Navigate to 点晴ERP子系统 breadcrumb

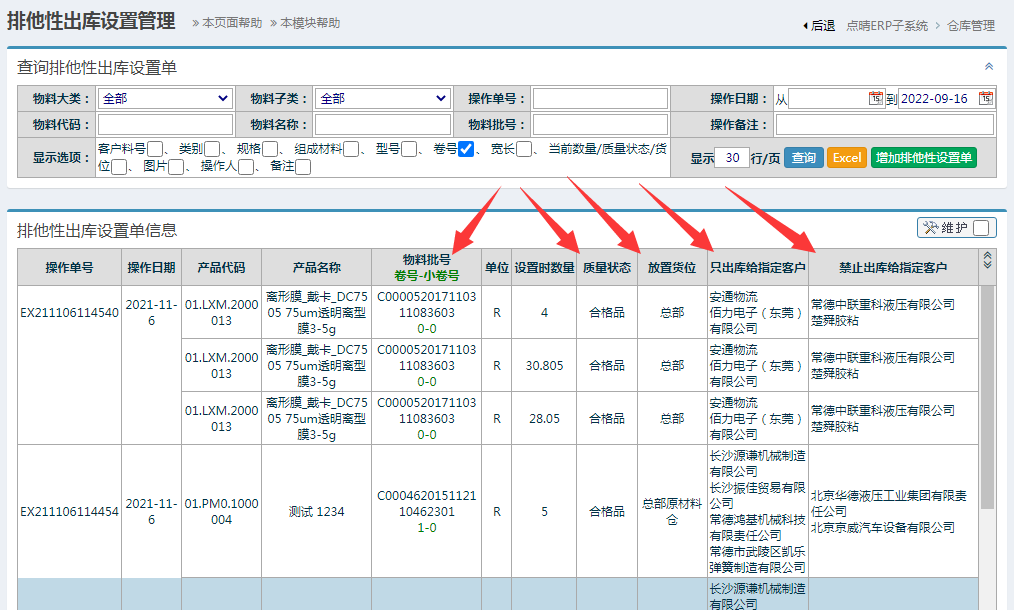coord(886,26)
